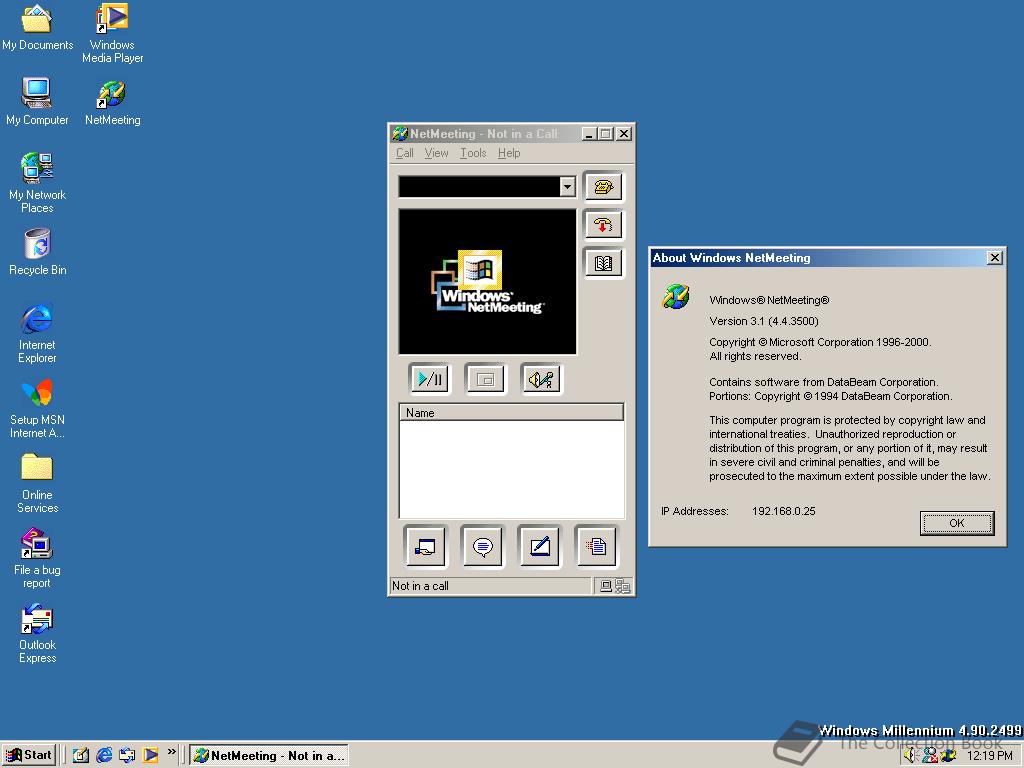Open the View menu
The image size is (1024, 768).
436,153
